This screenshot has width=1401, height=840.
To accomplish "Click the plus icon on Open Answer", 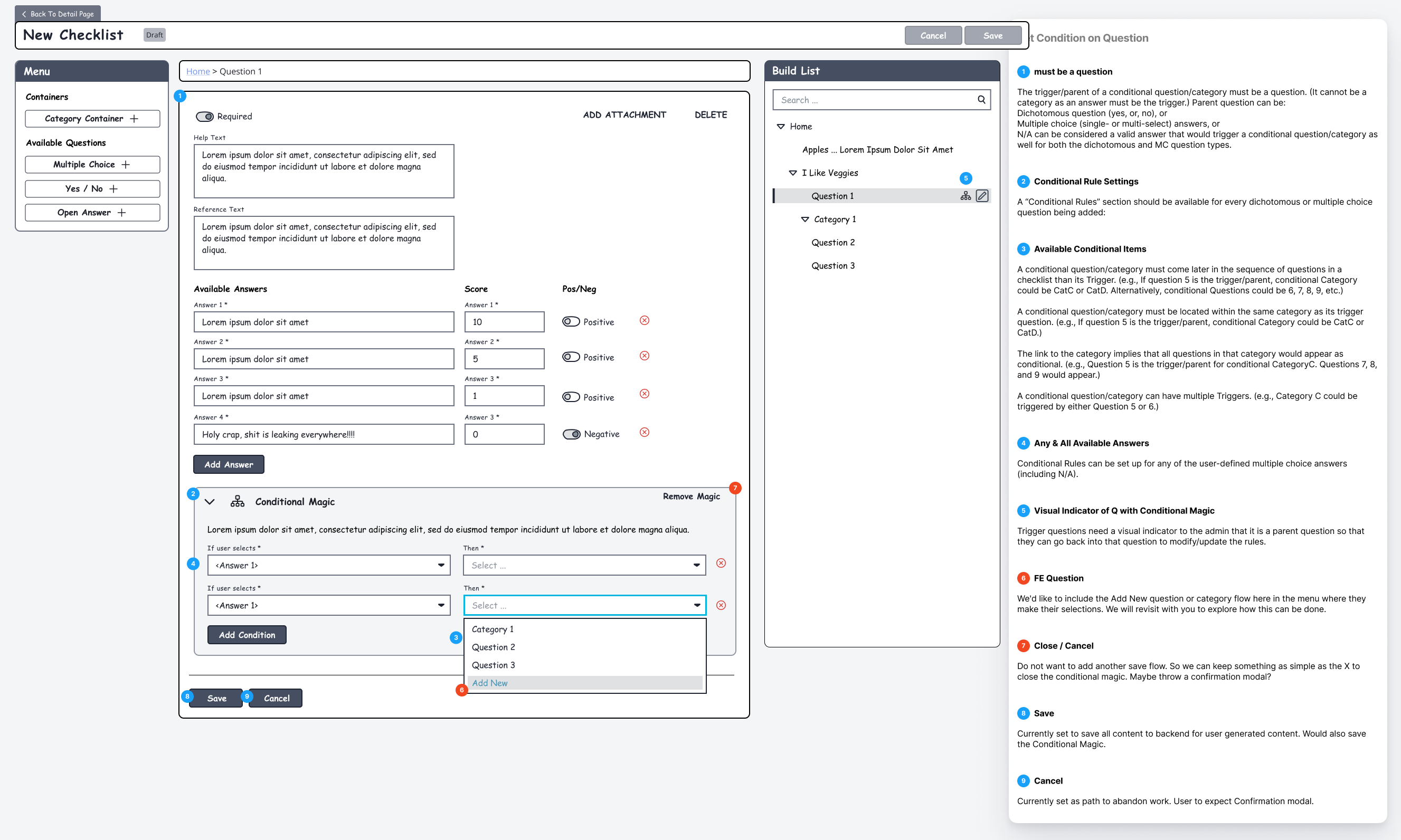I will [x=122, y=212].
